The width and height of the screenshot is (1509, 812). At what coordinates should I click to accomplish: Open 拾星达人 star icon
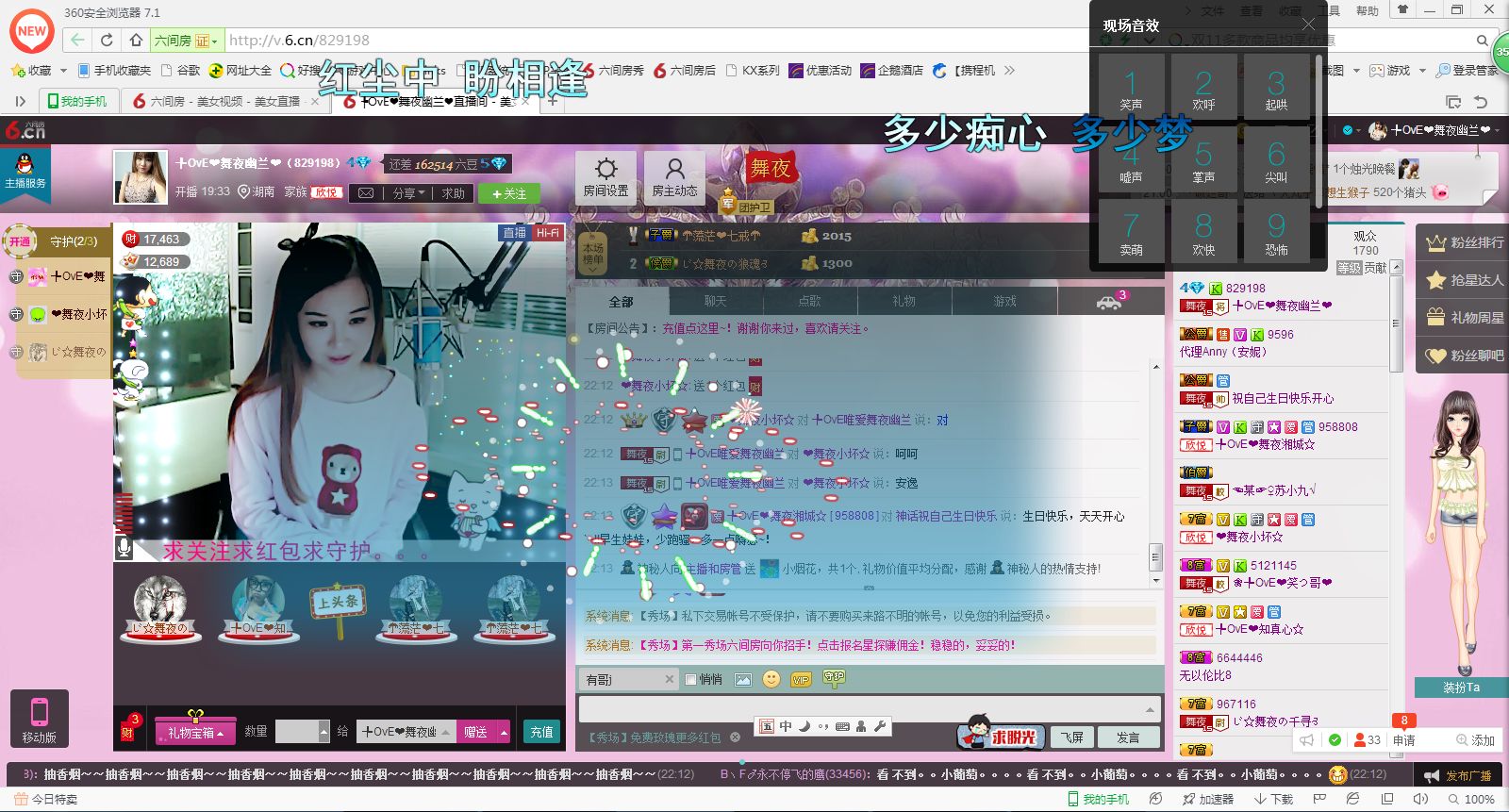click(1465, 280)
